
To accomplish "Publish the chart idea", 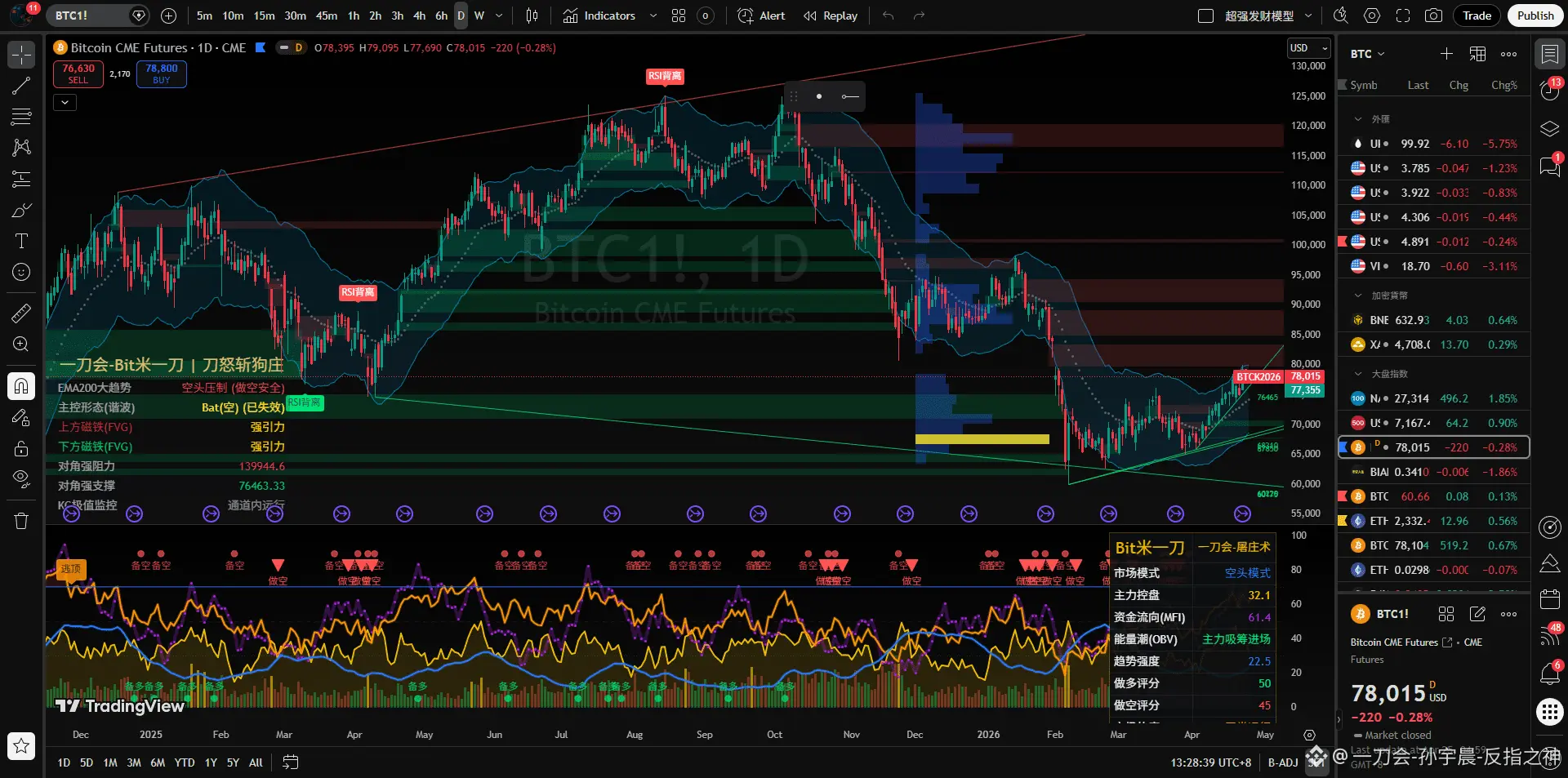I will click(1535, 16).
